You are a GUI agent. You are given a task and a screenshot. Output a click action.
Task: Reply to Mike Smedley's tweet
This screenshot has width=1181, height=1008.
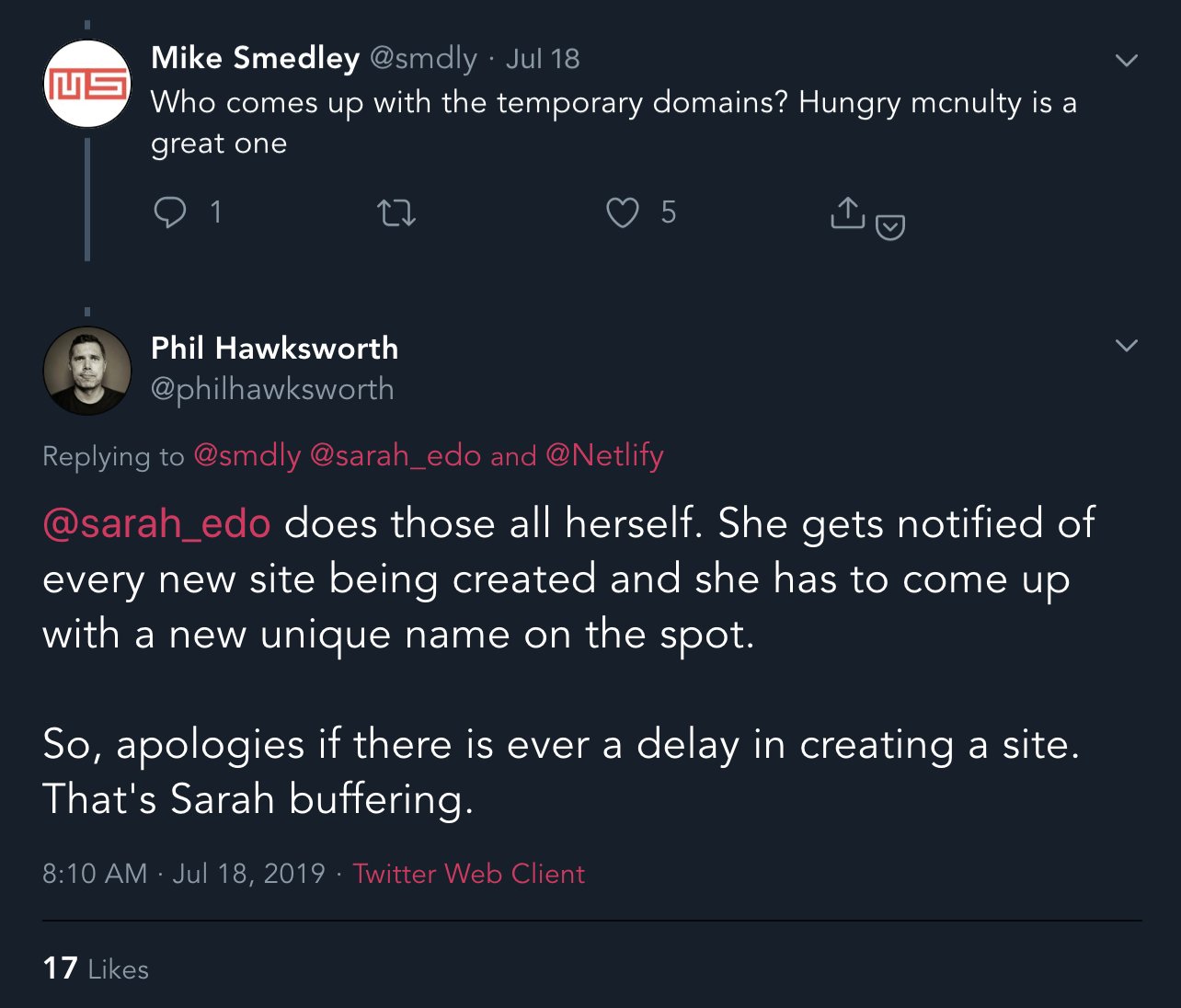point(171,212)
